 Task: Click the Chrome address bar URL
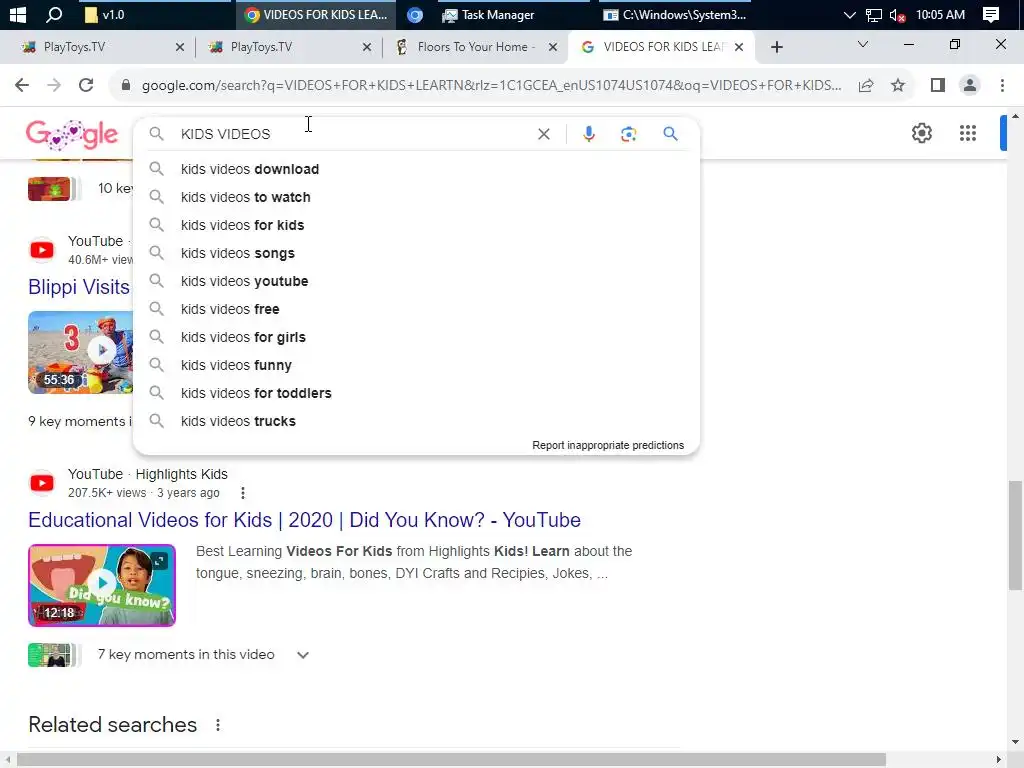tap(491, 85)
